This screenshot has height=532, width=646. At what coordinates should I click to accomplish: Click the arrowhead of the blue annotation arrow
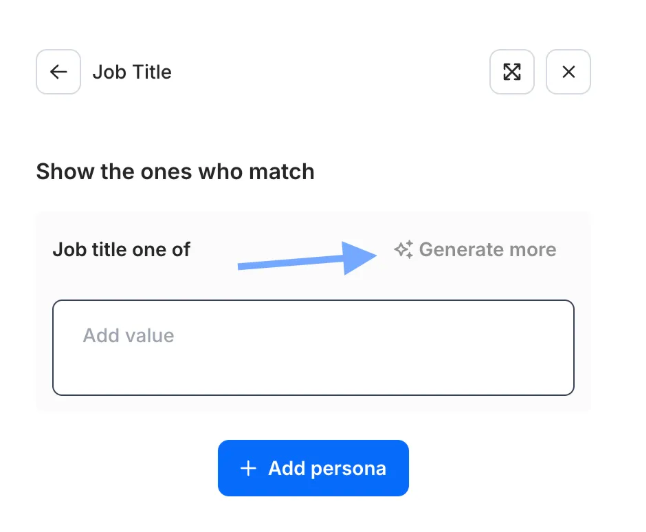point(359,258)
